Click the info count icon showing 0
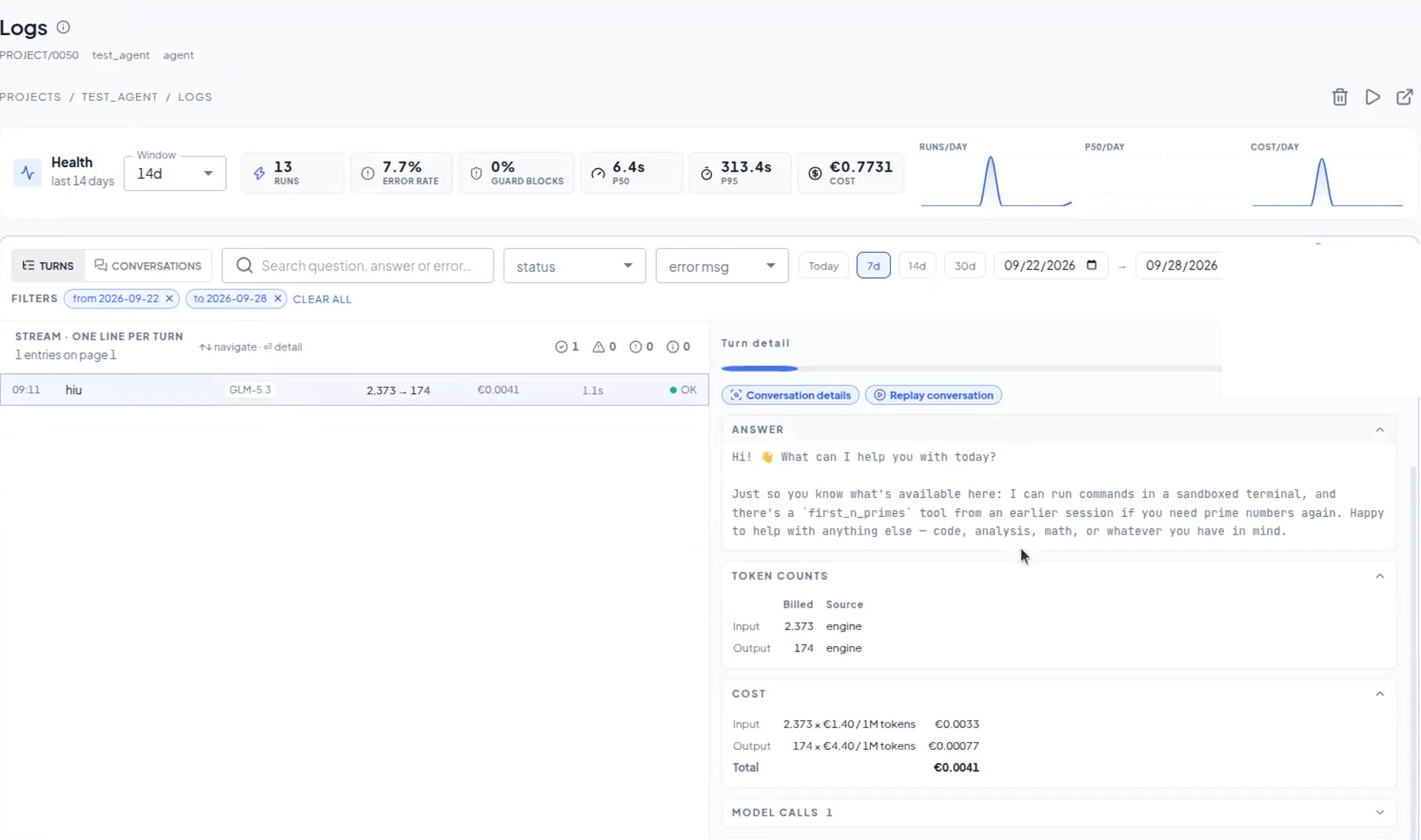Screen dimensions: 1421x840 tap(673, 347)
